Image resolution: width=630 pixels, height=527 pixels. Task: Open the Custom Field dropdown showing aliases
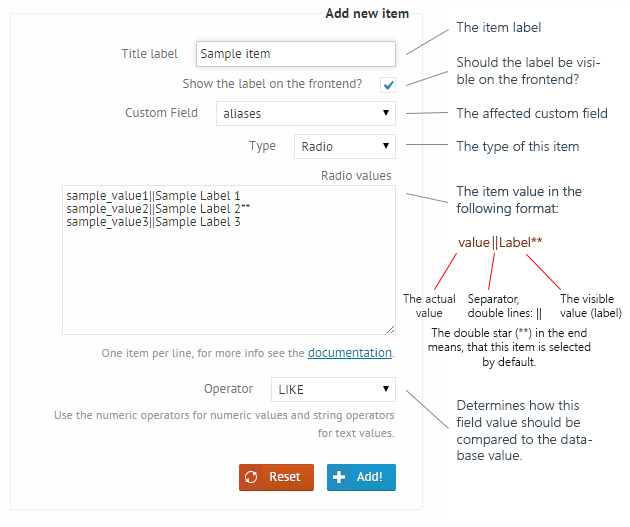tap(306, 114)
